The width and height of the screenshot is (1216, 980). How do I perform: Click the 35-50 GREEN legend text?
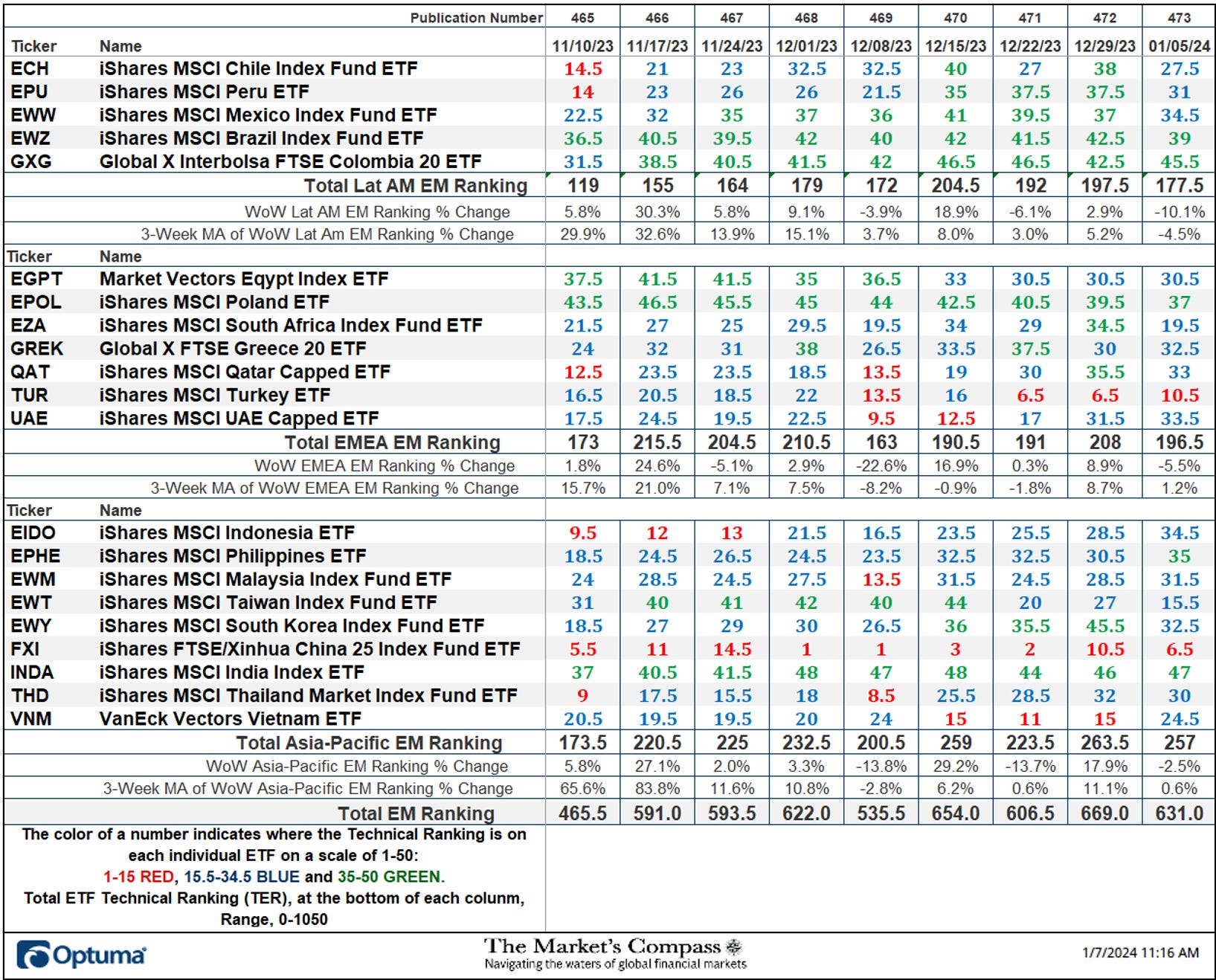(390, 877)
